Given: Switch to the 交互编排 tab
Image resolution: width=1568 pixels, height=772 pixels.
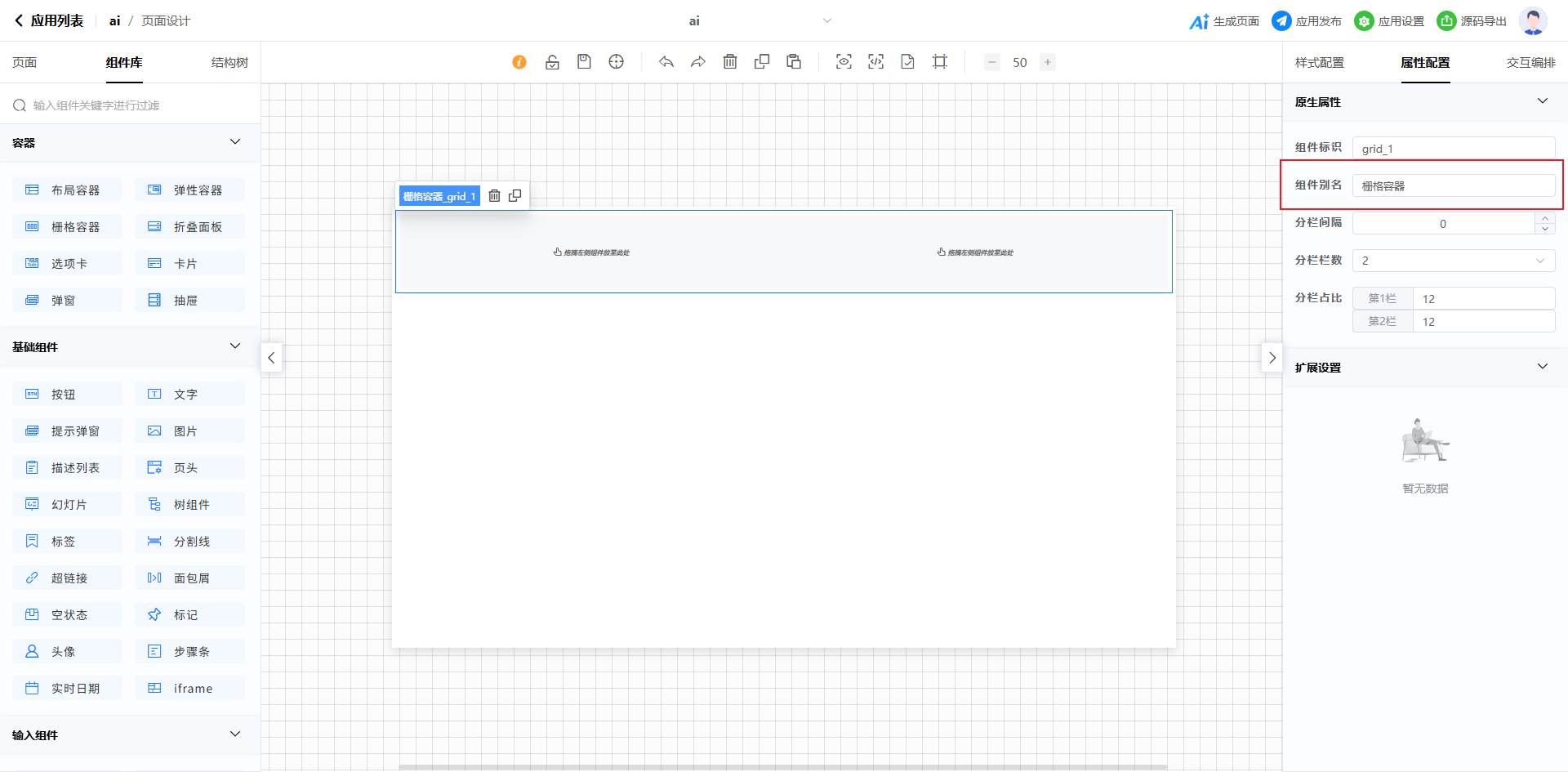Looking at the screenshot, I should 1530,63.
